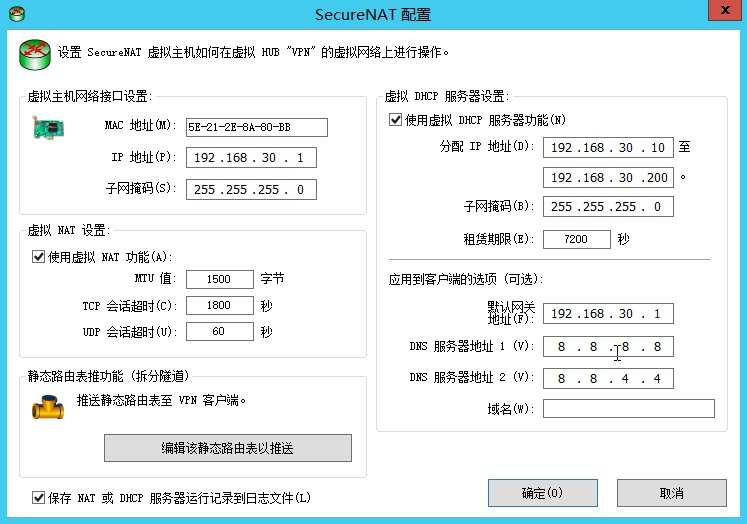The image size is (747, 524).
Task: Close the SecureNAT 配置 dialog
Action: coord(725,10)
